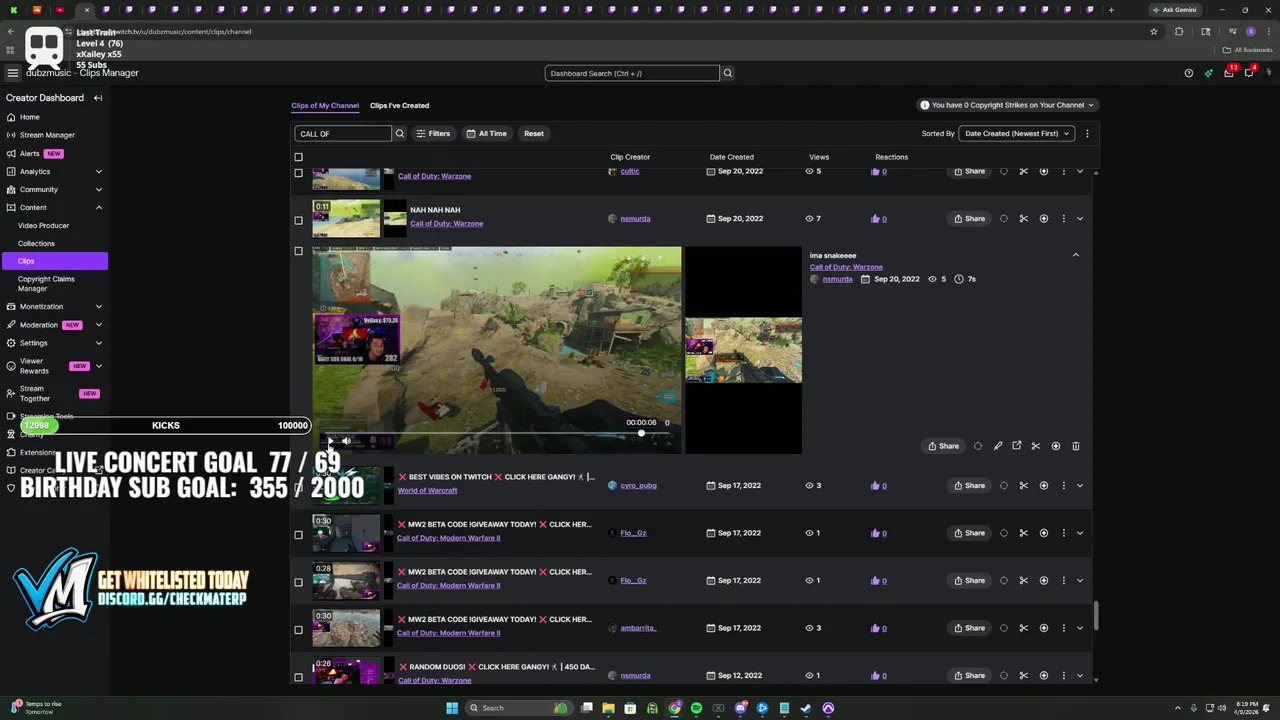Image resolution: width=1280 pixels, height=720 pixels.
Task: Click scissors icon in ambarrita_ clip row
Action: 1024,628
